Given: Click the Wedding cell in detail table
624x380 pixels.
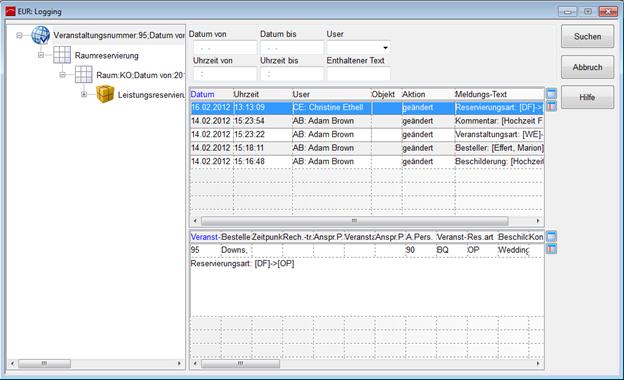Looking at the screenshot, I should (513, 250).
